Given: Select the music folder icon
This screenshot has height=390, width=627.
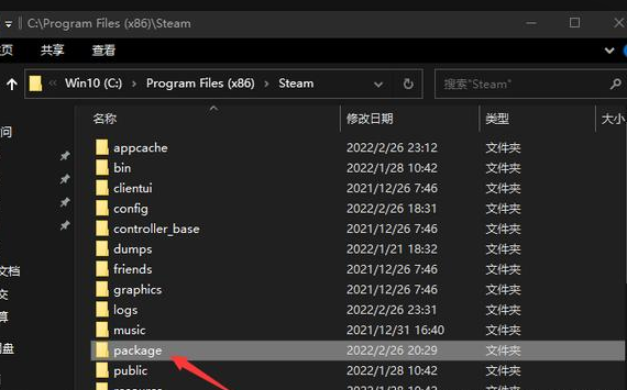Looking at the screenshot, I should [102, 330].
